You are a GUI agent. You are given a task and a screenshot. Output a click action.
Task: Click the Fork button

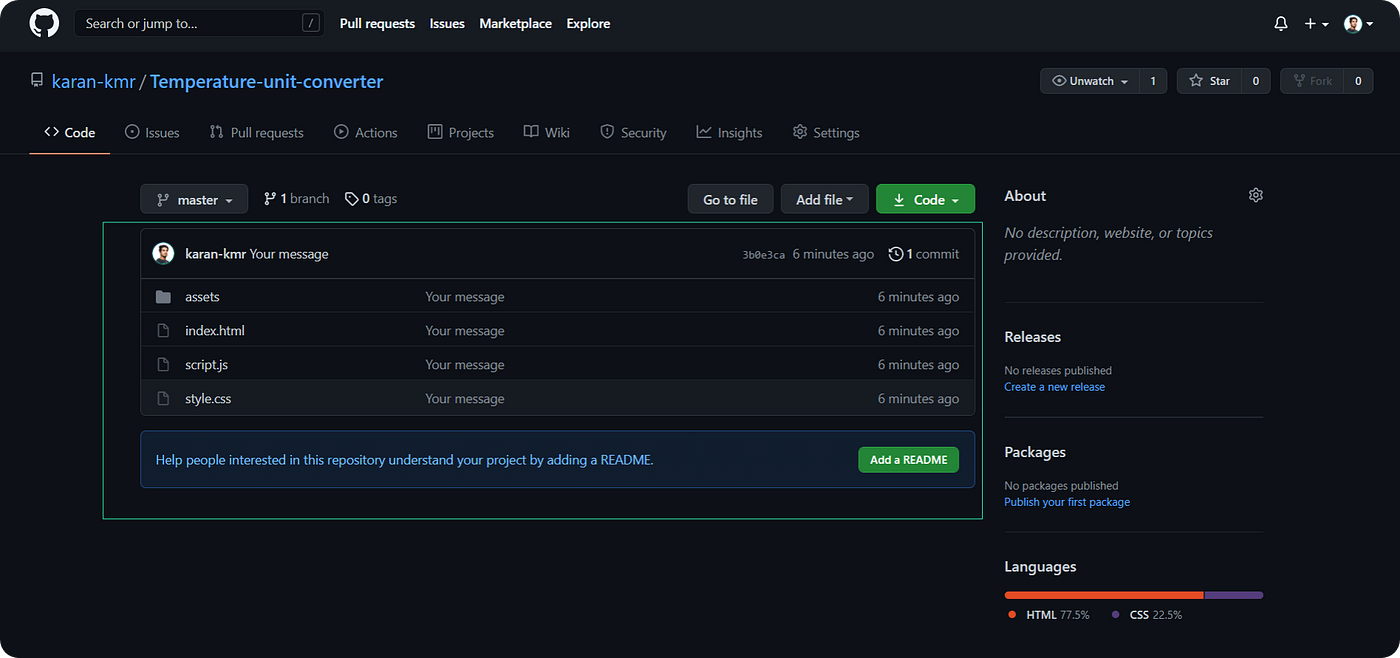1312,81
